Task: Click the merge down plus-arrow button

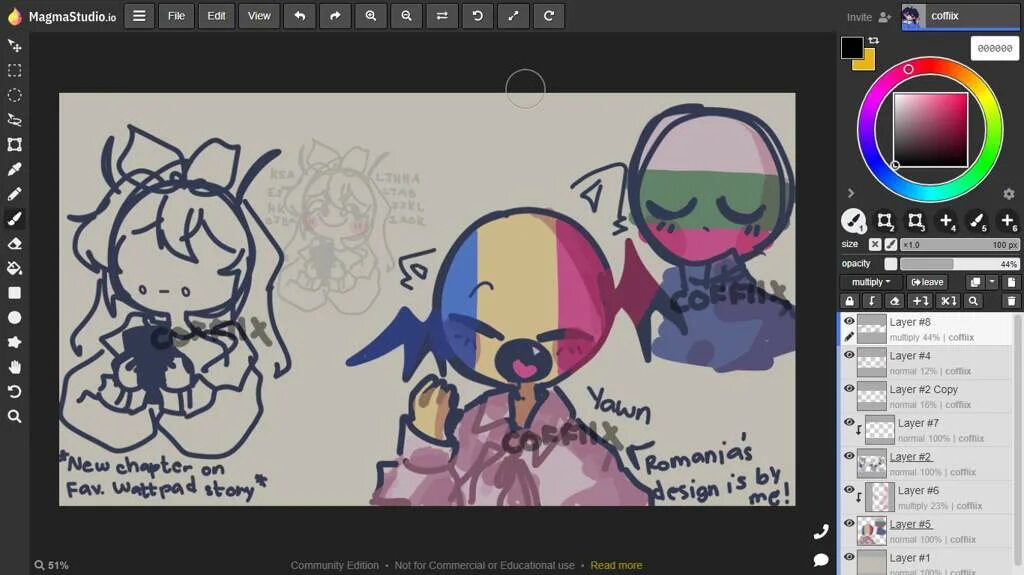Action: click(x=921, y=301)
